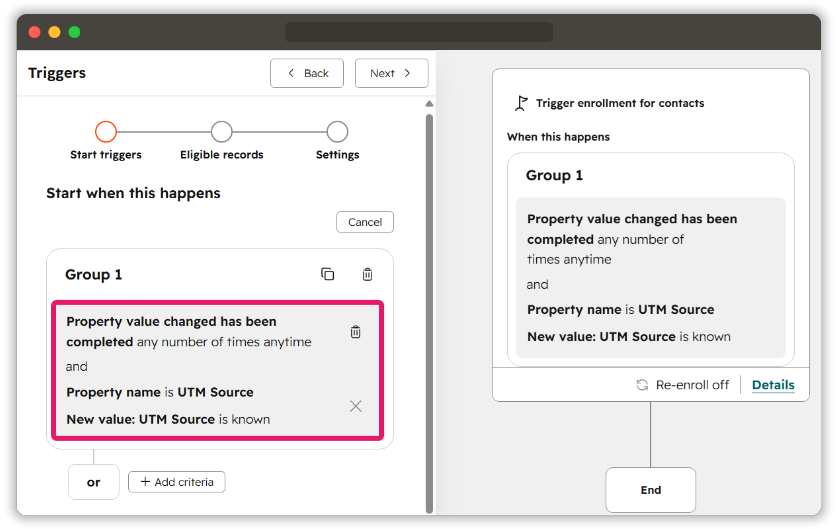The width and height of the screenshot is (837, 529).
Task: Click the macOS green maximize button
Action: pyautogui.click(x=74, y=32)
